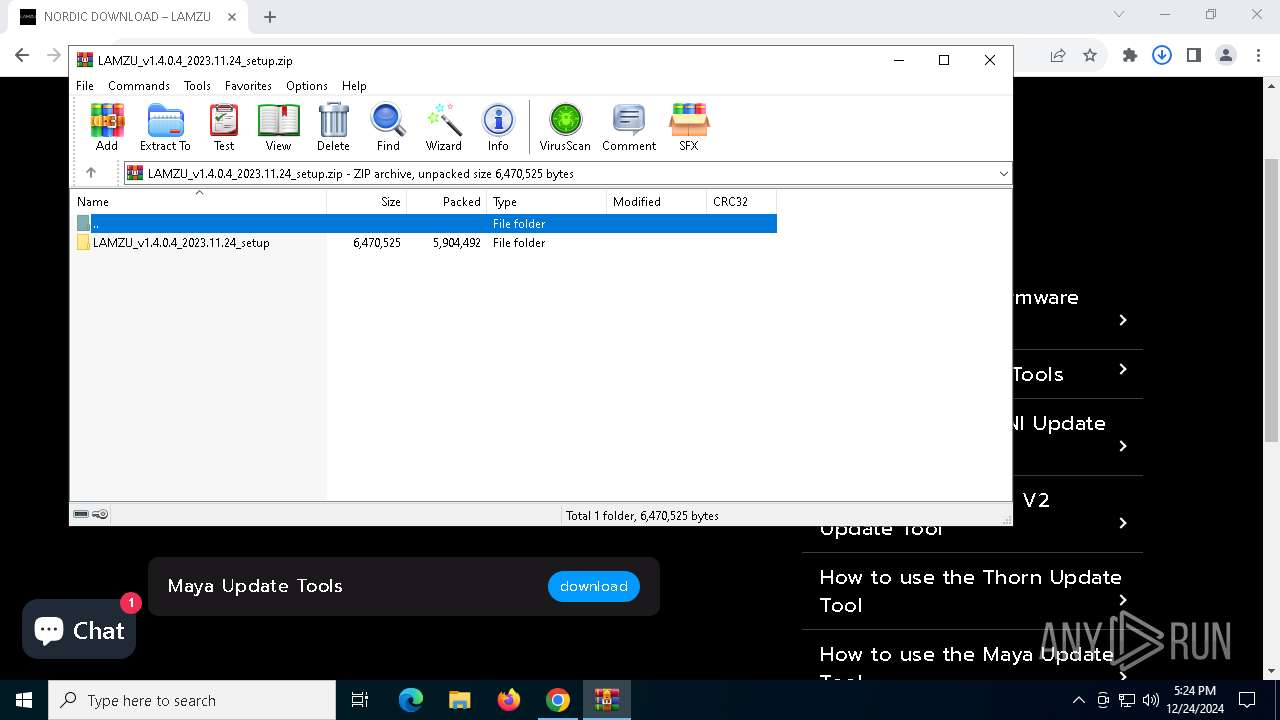The image size is (1280, 720).
Task: Expand the Update section chevron on webpage
Action: [1123, 446]
